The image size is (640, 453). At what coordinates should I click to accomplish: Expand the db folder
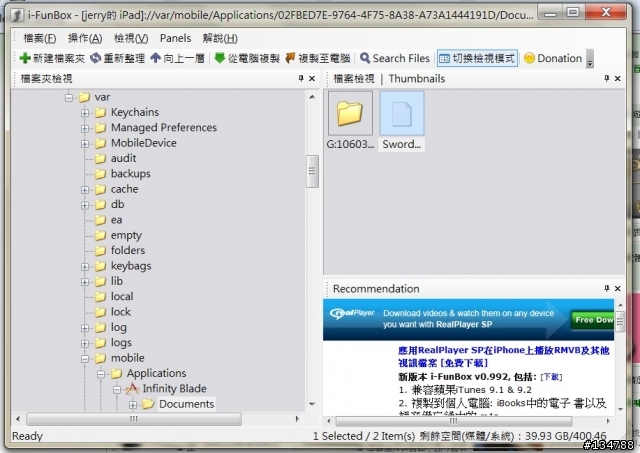[84, 205]
